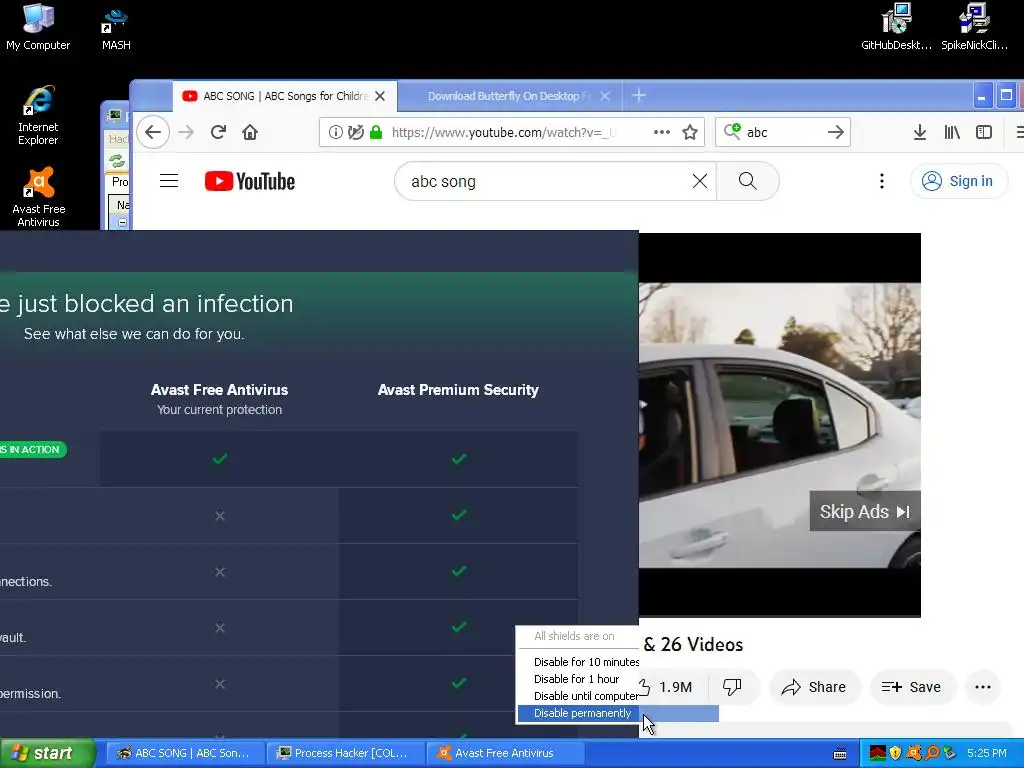Click the grayed-out forward arrow in Firefox

click(186, 133)
